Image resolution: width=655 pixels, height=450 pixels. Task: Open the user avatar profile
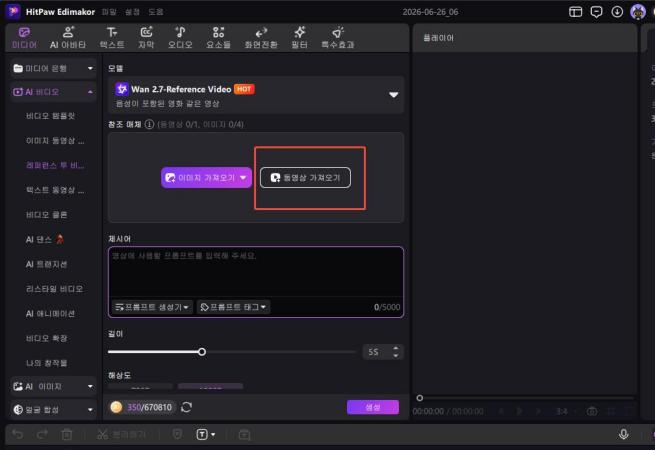[x=638, y=12]
